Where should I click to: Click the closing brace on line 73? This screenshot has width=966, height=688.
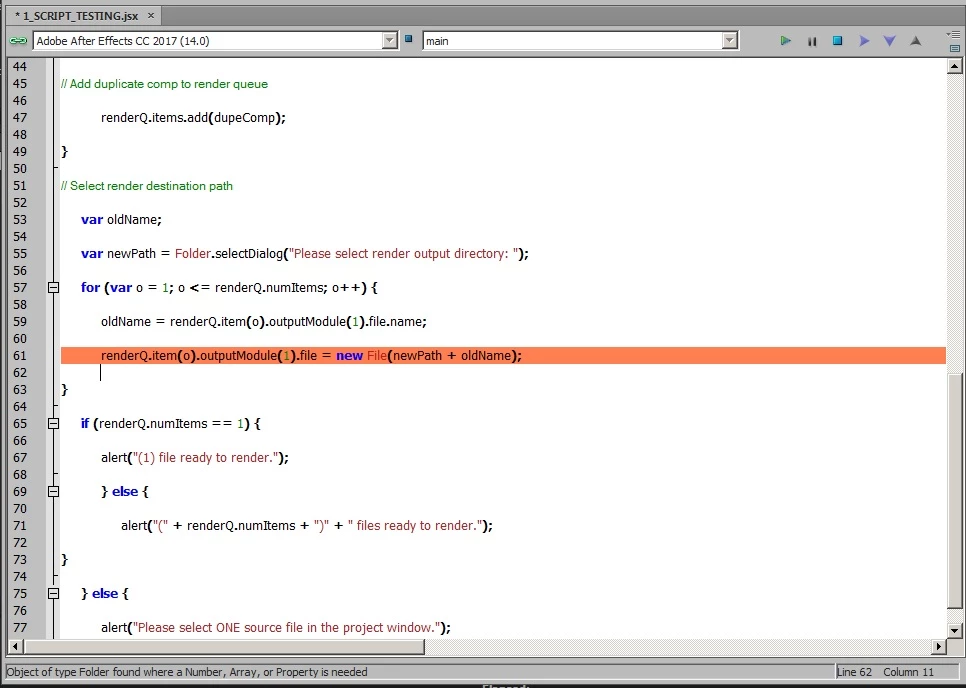(x=64, y=559)
